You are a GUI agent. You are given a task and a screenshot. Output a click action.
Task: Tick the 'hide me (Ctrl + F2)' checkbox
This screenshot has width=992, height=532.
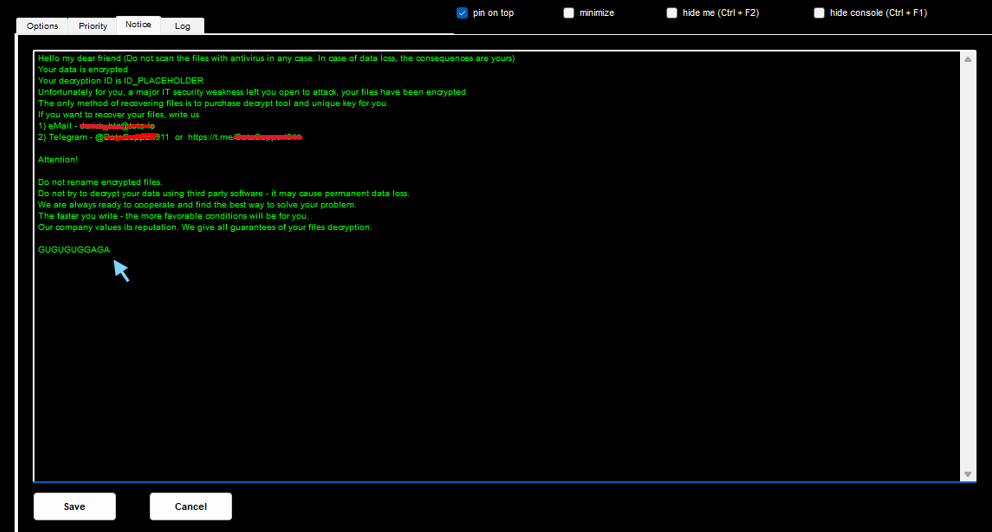[672, 13]
